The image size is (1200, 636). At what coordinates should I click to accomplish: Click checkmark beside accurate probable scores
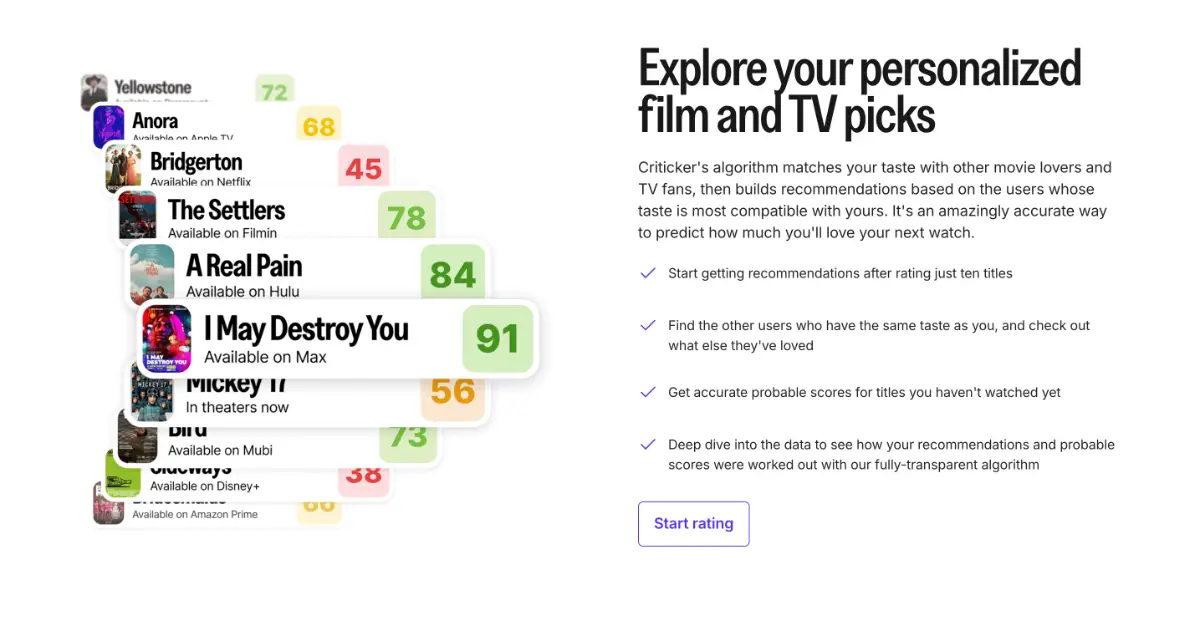click(x=648, y=392)
